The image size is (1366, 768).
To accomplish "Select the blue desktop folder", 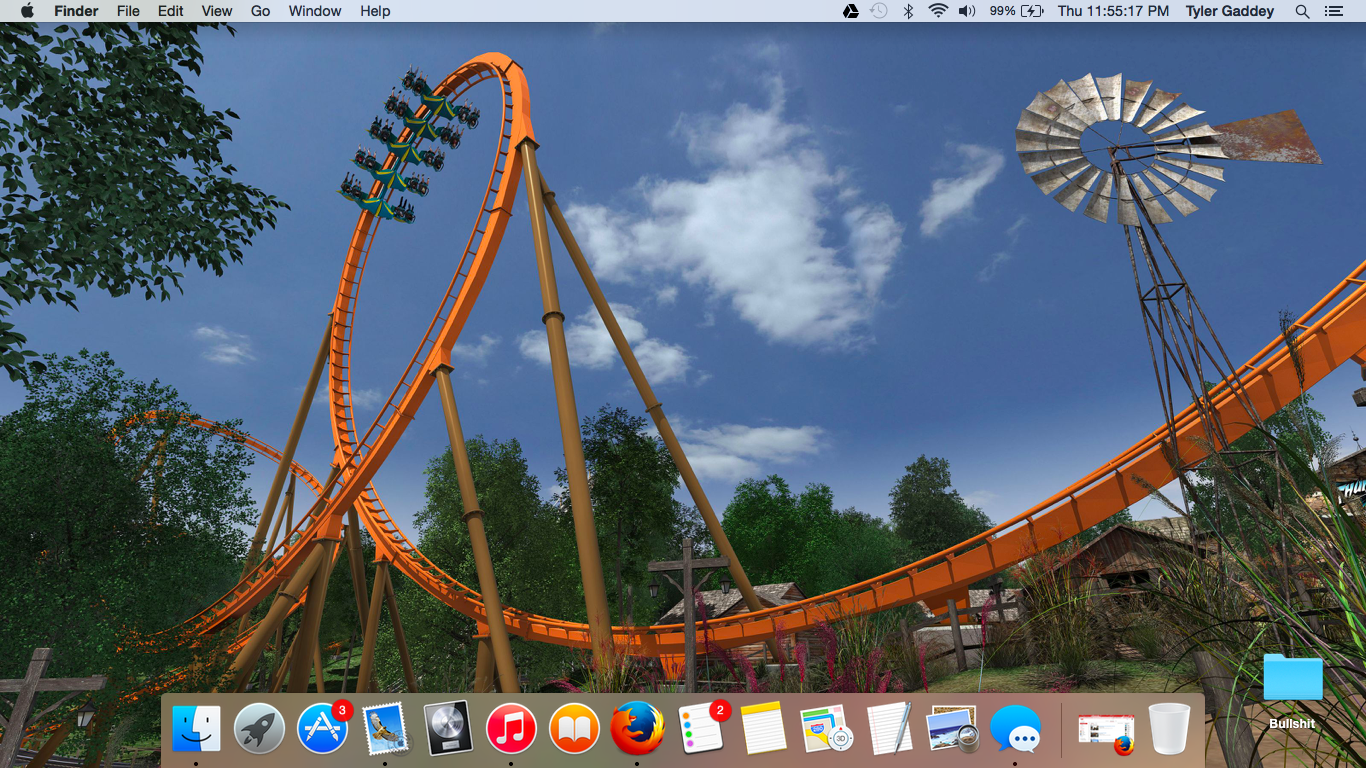I will [1292, 679].
